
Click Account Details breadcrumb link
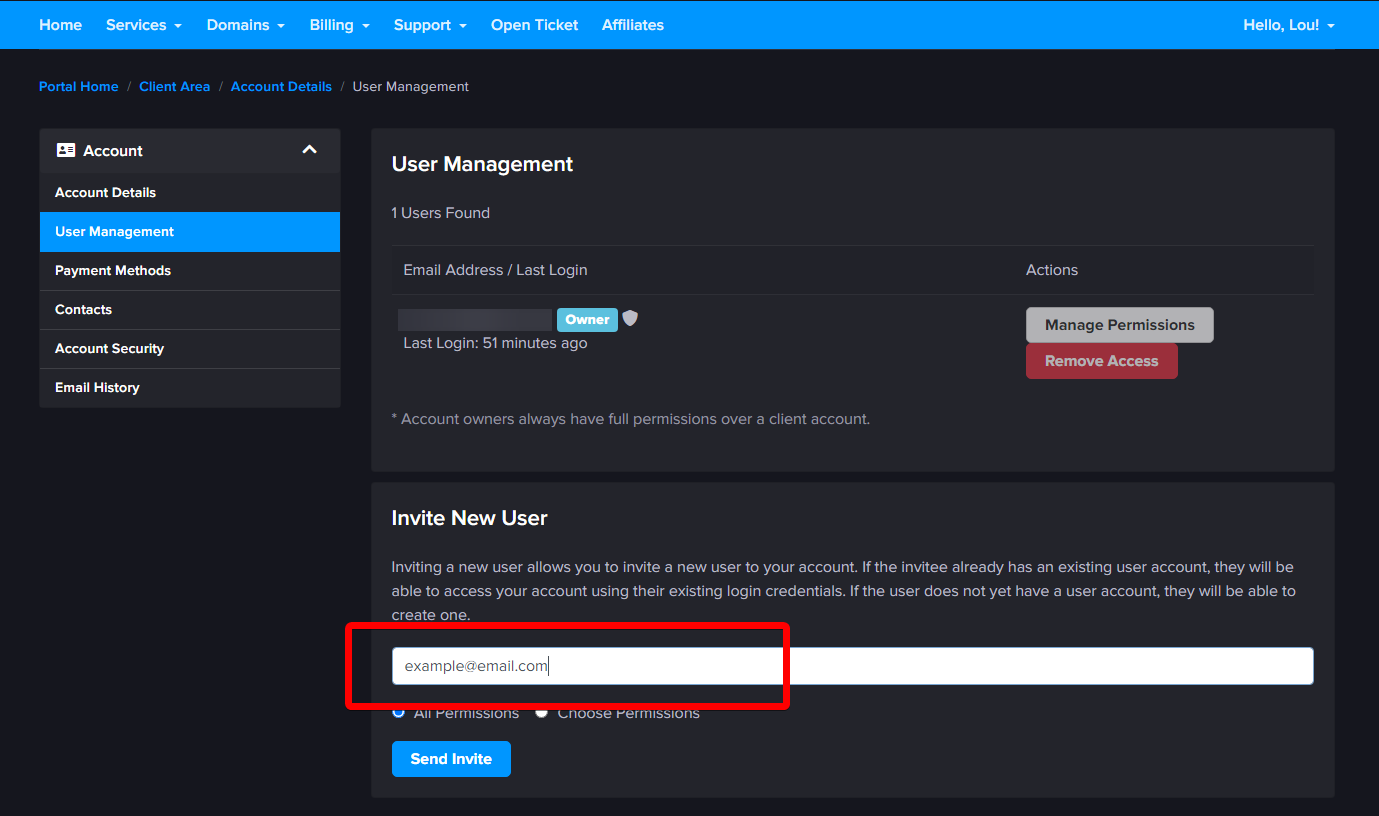click(x=281, y=87)
